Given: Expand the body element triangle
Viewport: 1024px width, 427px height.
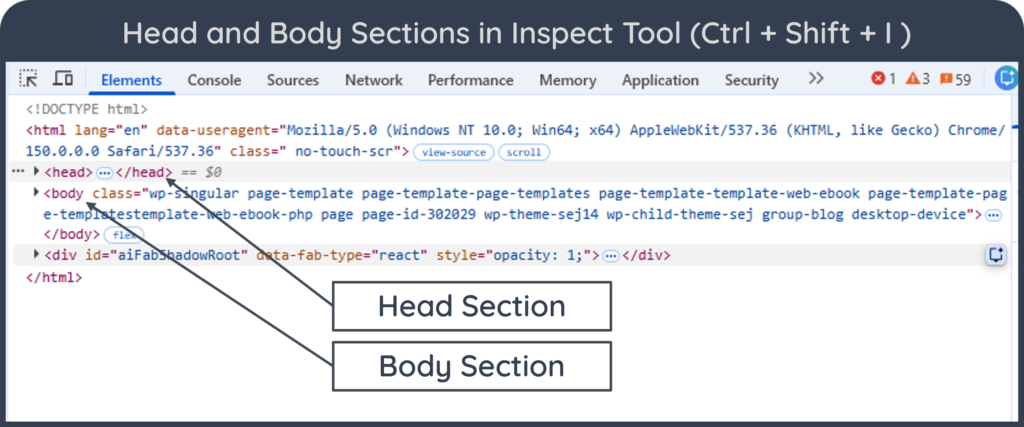Looking at the screenshot, I should coord(37,193).
